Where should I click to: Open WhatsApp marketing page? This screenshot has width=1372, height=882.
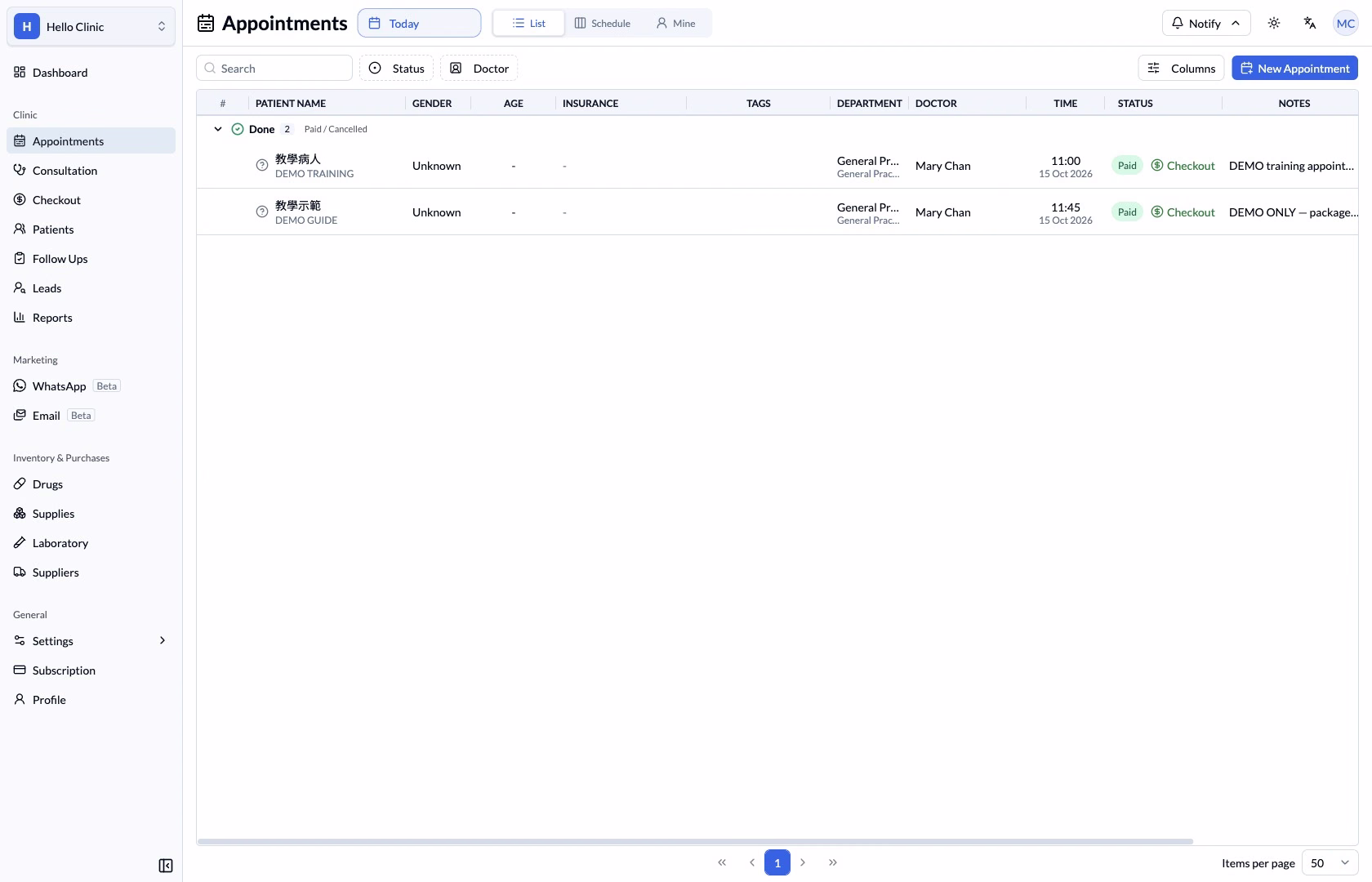(x=91, y=385)
